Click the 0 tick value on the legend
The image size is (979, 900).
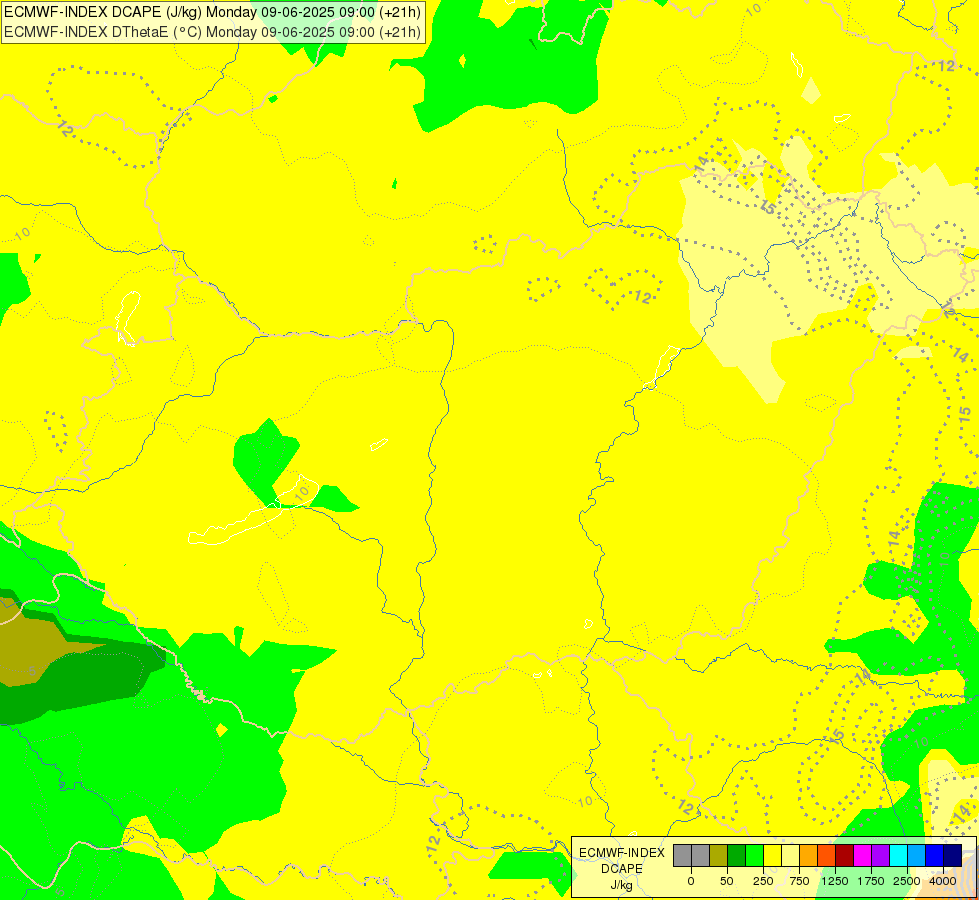(x=691, y=881)
